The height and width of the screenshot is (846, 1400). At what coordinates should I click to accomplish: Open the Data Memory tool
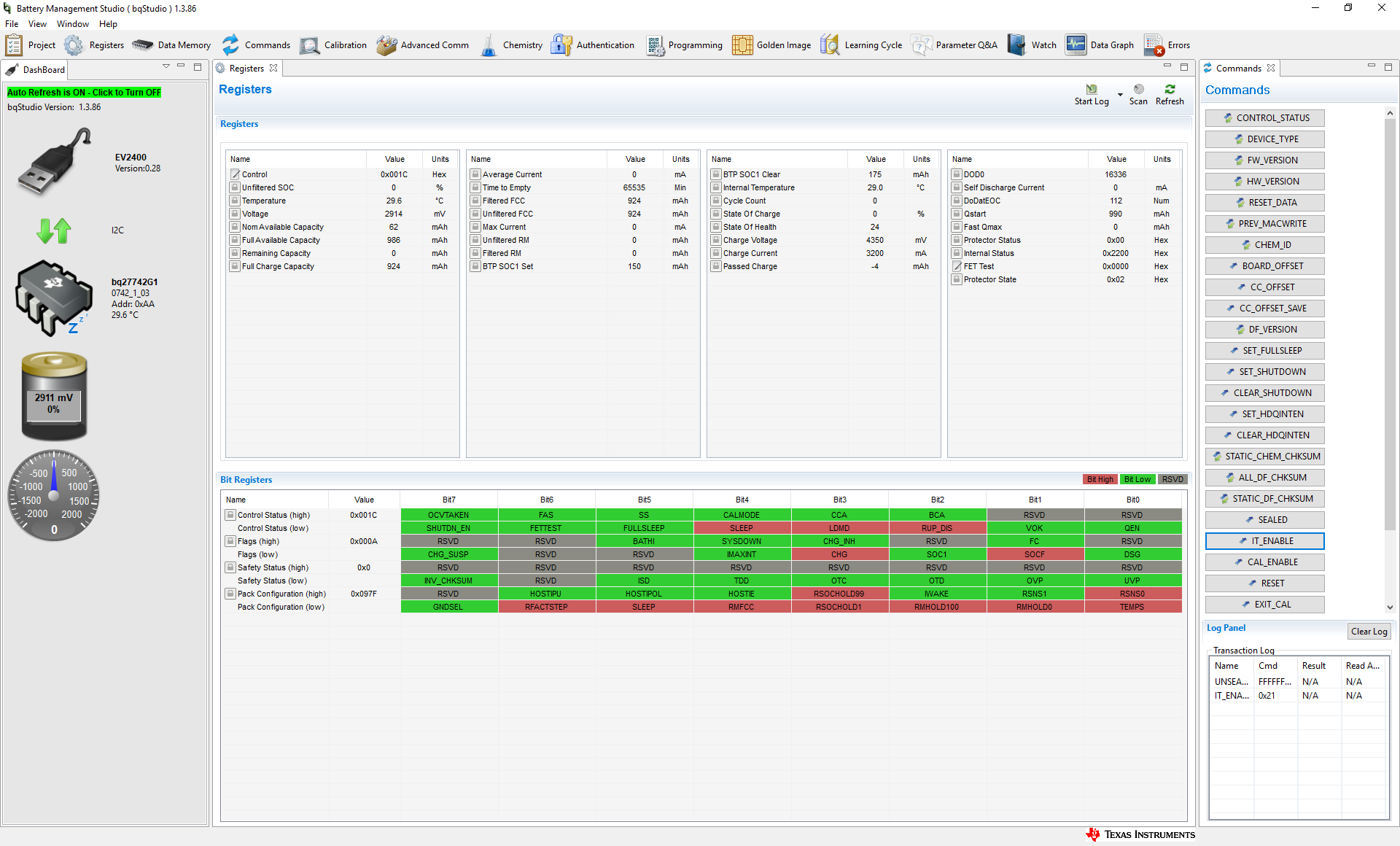point(171,45)
